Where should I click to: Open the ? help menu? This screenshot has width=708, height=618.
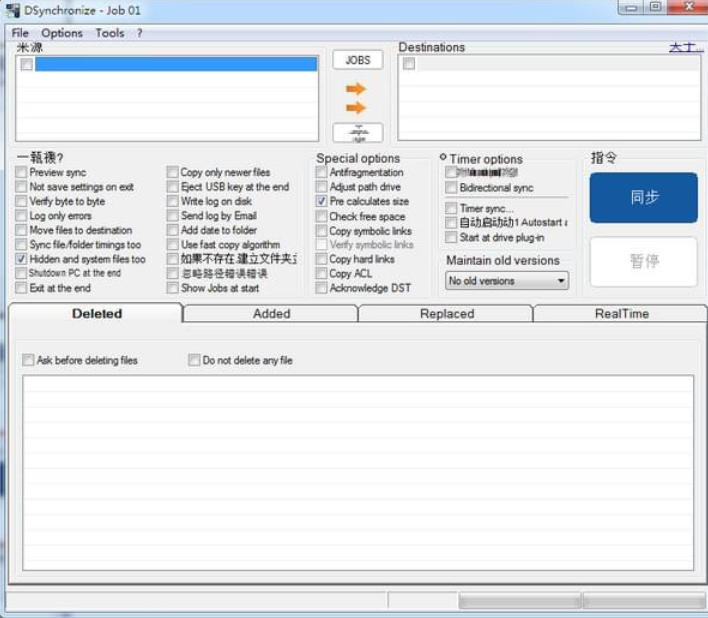(x=140, y=33)
